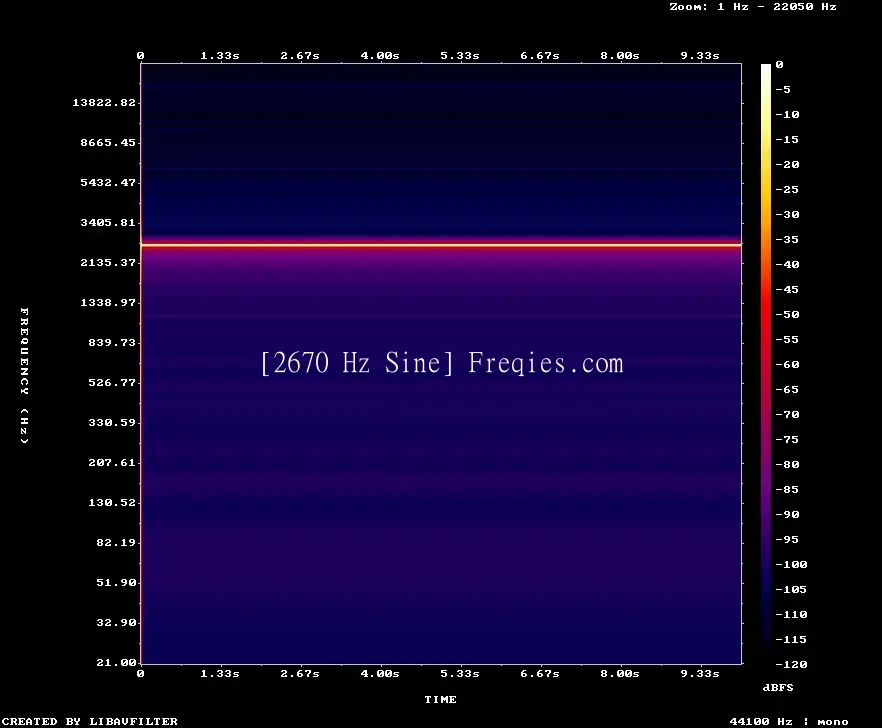Click the -90 value on dBFS scale
882x728 pixels.
click(787, 514)
